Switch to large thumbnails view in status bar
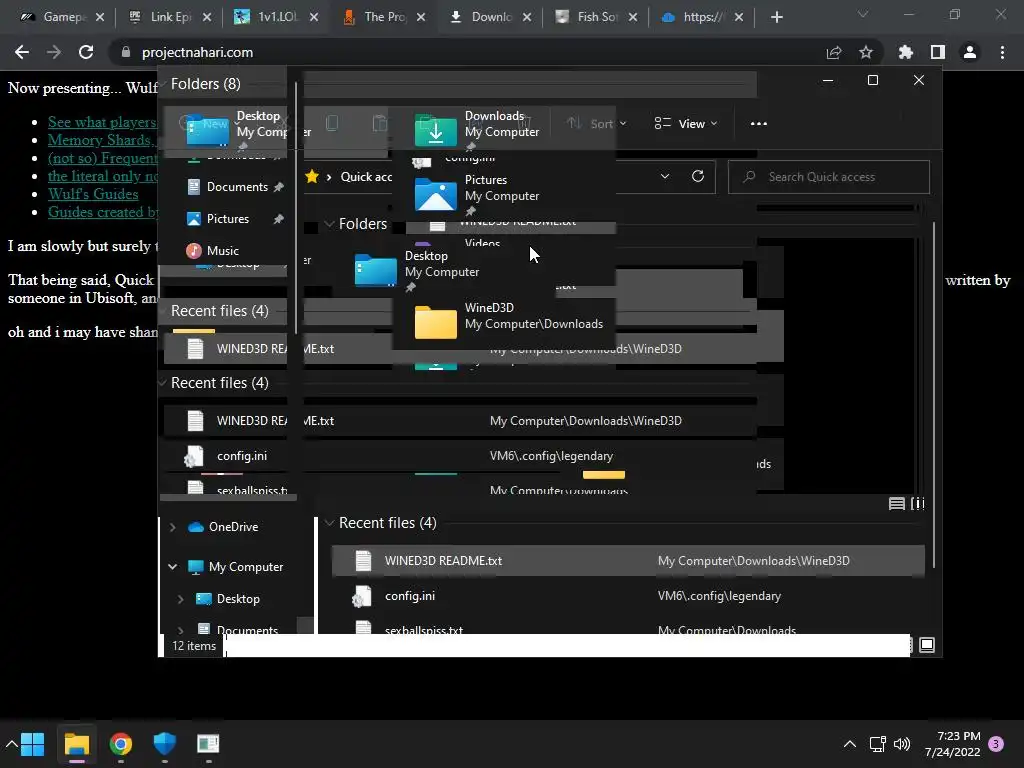Screen dimensions: 1024x768 click(927, 645)
